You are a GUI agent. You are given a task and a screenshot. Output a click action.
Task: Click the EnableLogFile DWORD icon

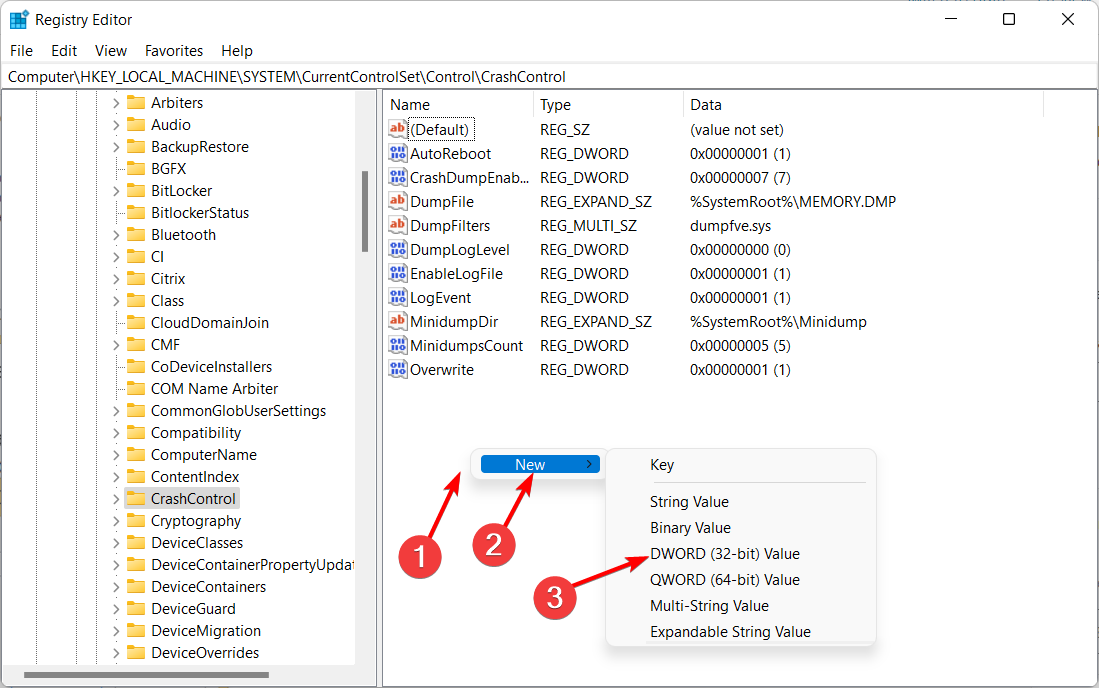[x=397, y=273]
